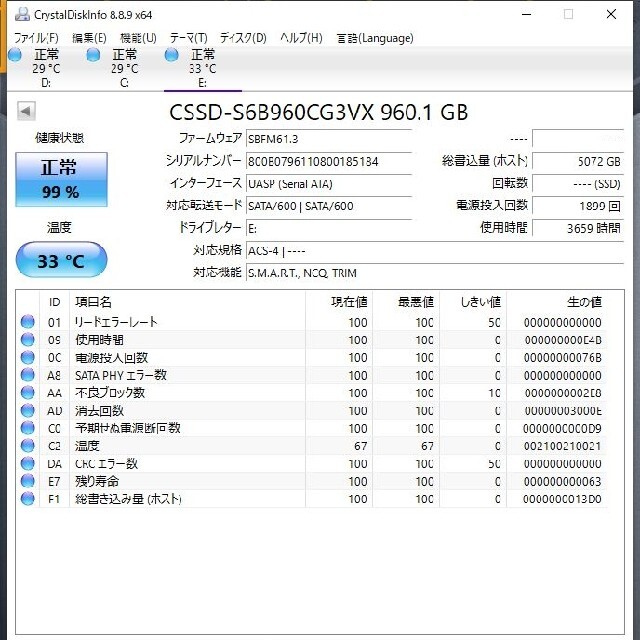
Task: Click the 最悪値 column header
Action: tap(406, 302)
